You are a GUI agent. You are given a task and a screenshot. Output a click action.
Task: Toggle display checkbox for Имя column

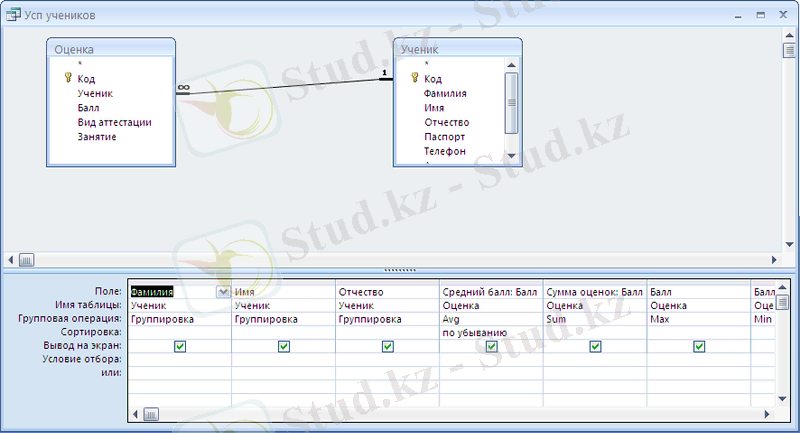(284, 347)
